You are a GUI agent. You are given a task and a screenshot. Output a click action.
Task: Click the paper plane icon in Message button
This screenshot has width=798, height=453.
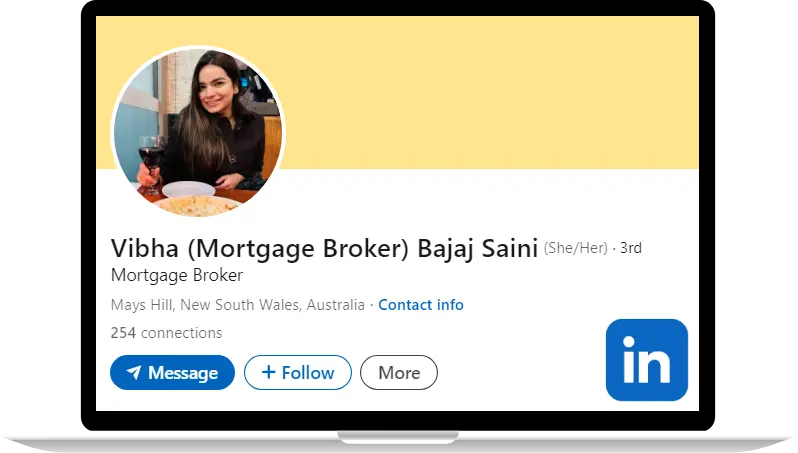pos(133,373)
